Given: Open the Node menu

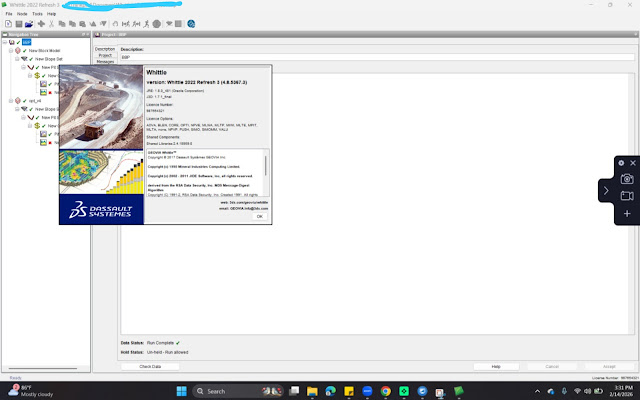Looking at the screenshot, I should coord(22,14).
